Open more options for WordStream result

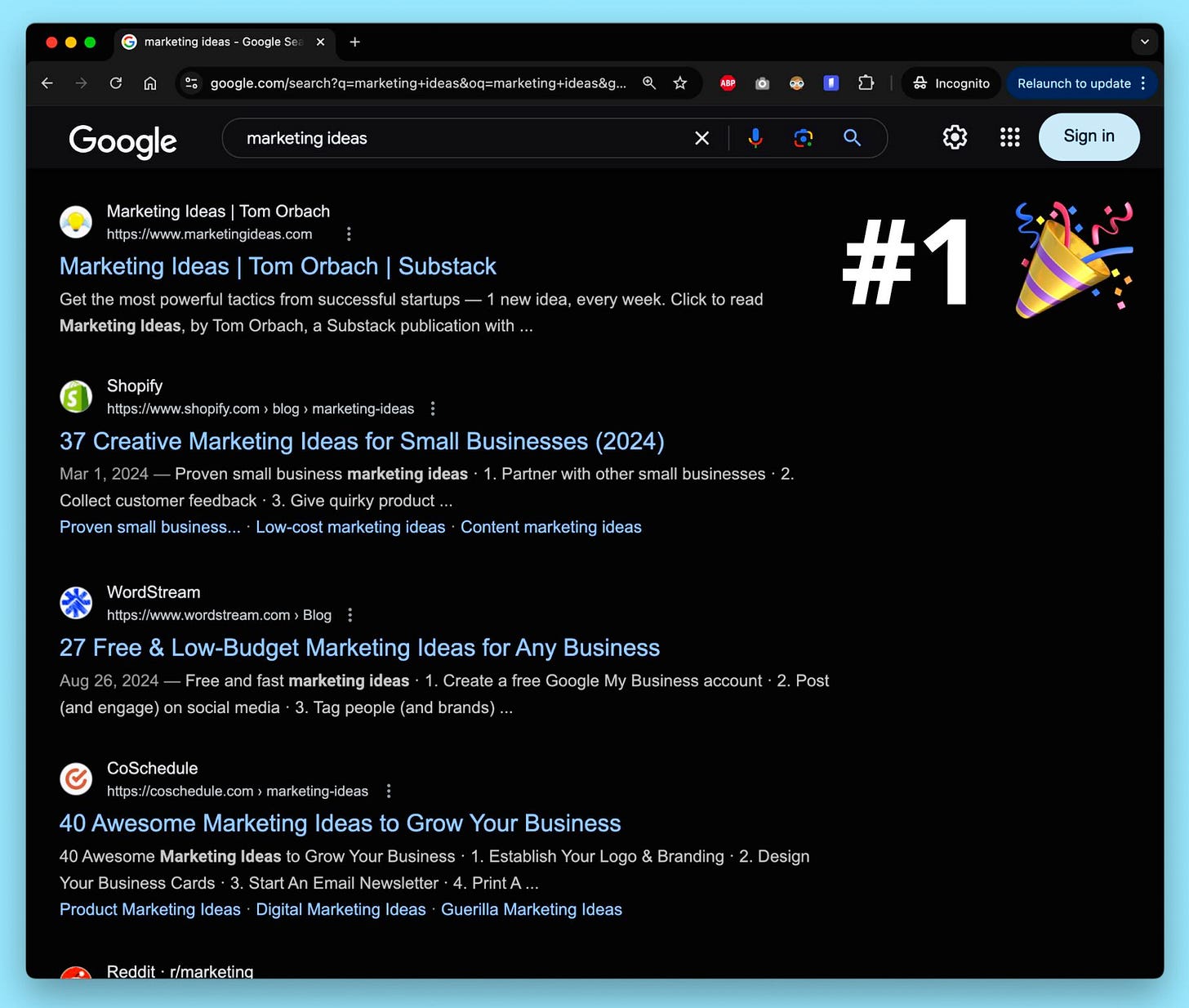coord(350,615)
